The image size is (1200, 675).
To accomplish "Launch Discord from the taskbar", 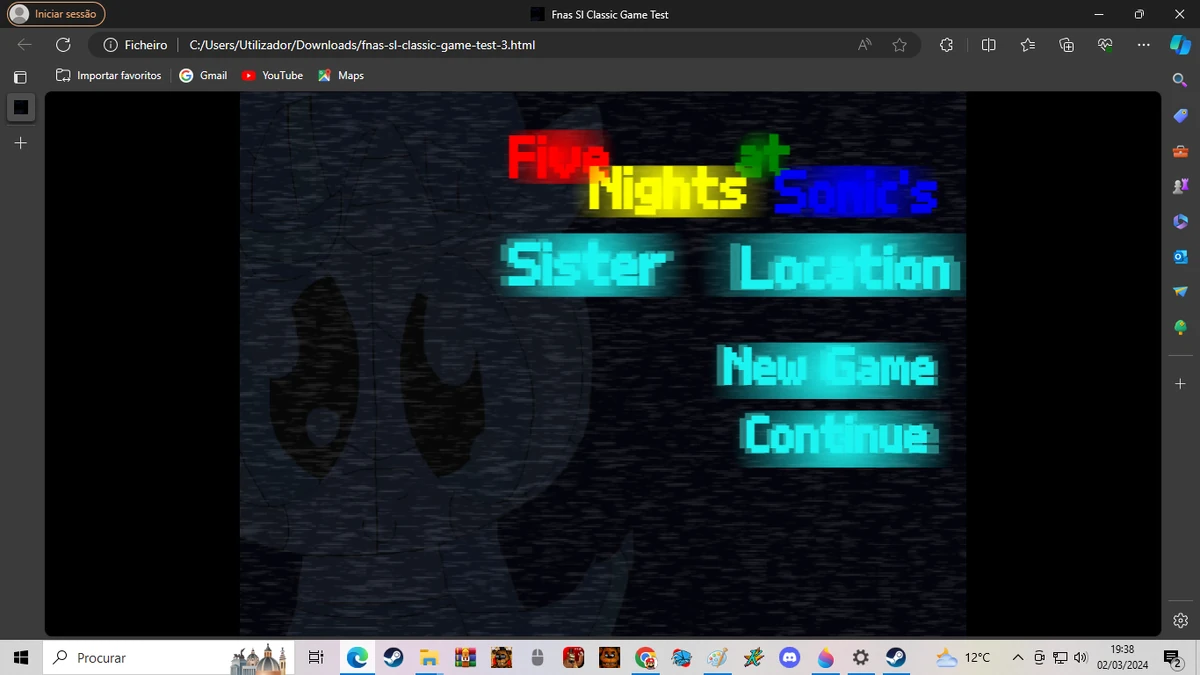I will pyautogui.click(x=790, y=657).
